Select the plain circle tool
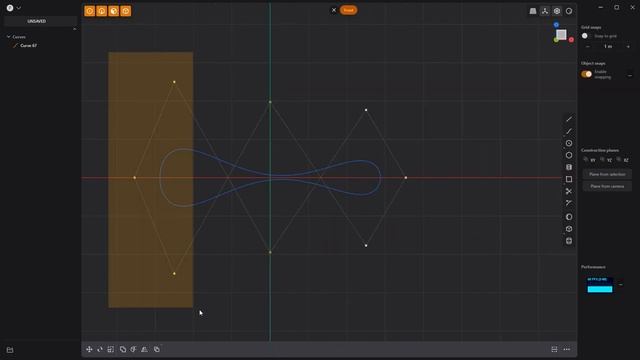This screenshot has height=360, width=640. [x=569, y=155]
